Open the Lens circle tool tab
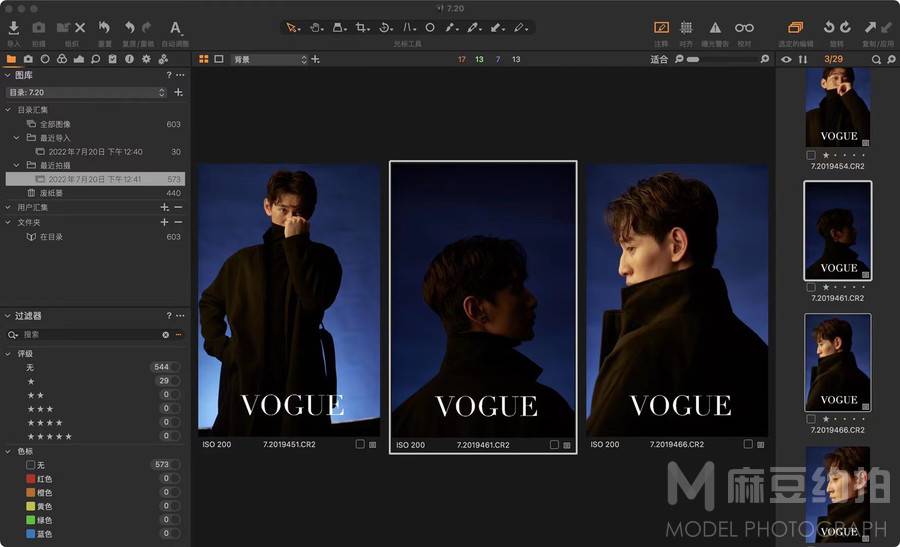This screenshot has width=900, height=547. [x=45, y=59]
